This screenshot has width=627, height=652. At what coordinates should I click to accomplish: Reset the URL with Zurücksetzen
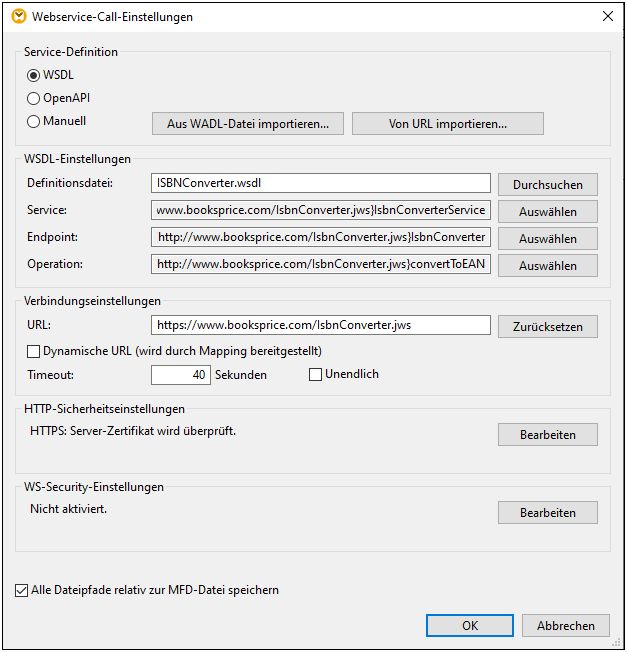coord(548,326)
